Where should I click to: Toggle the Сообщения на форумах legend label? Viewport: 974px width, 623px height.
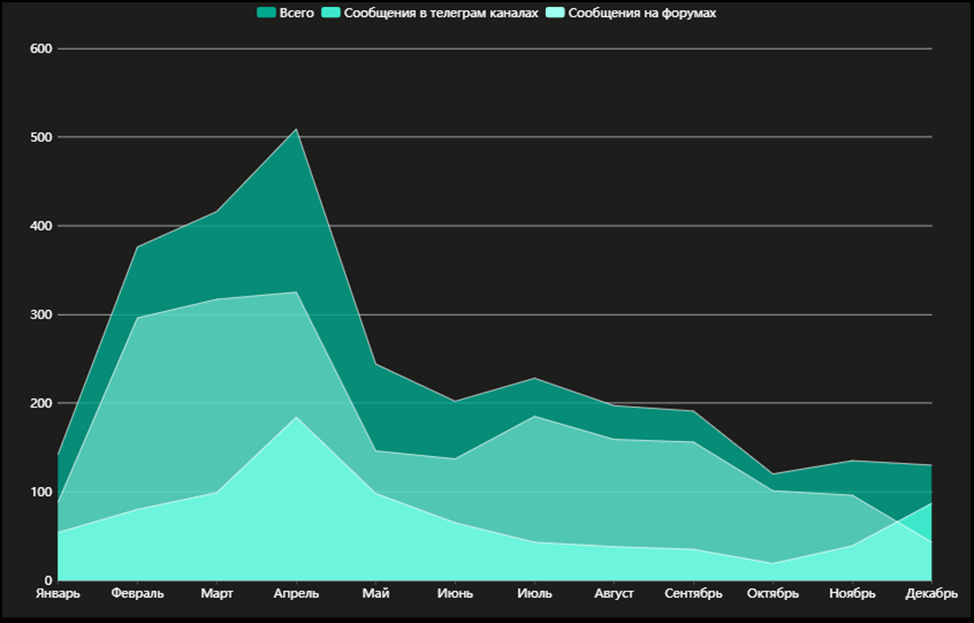pos(642,12)
